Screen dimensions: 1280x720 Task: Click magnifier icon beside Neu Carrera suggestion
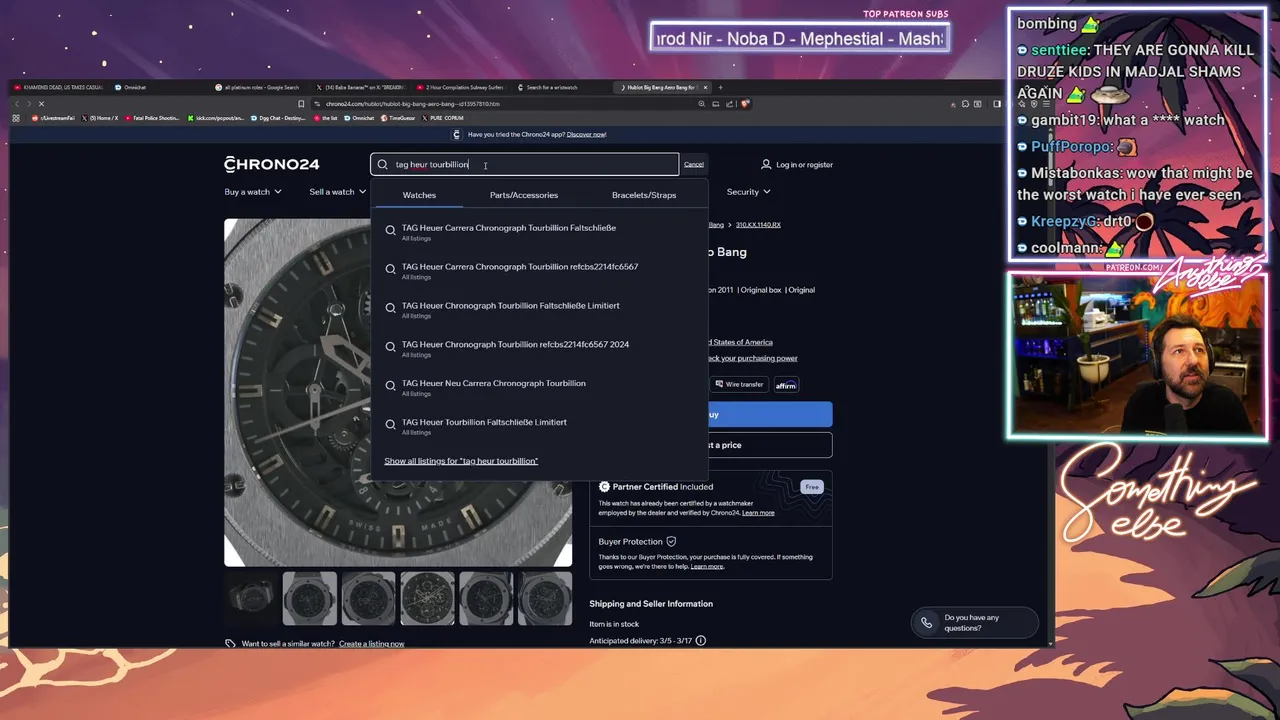[390, 386]
